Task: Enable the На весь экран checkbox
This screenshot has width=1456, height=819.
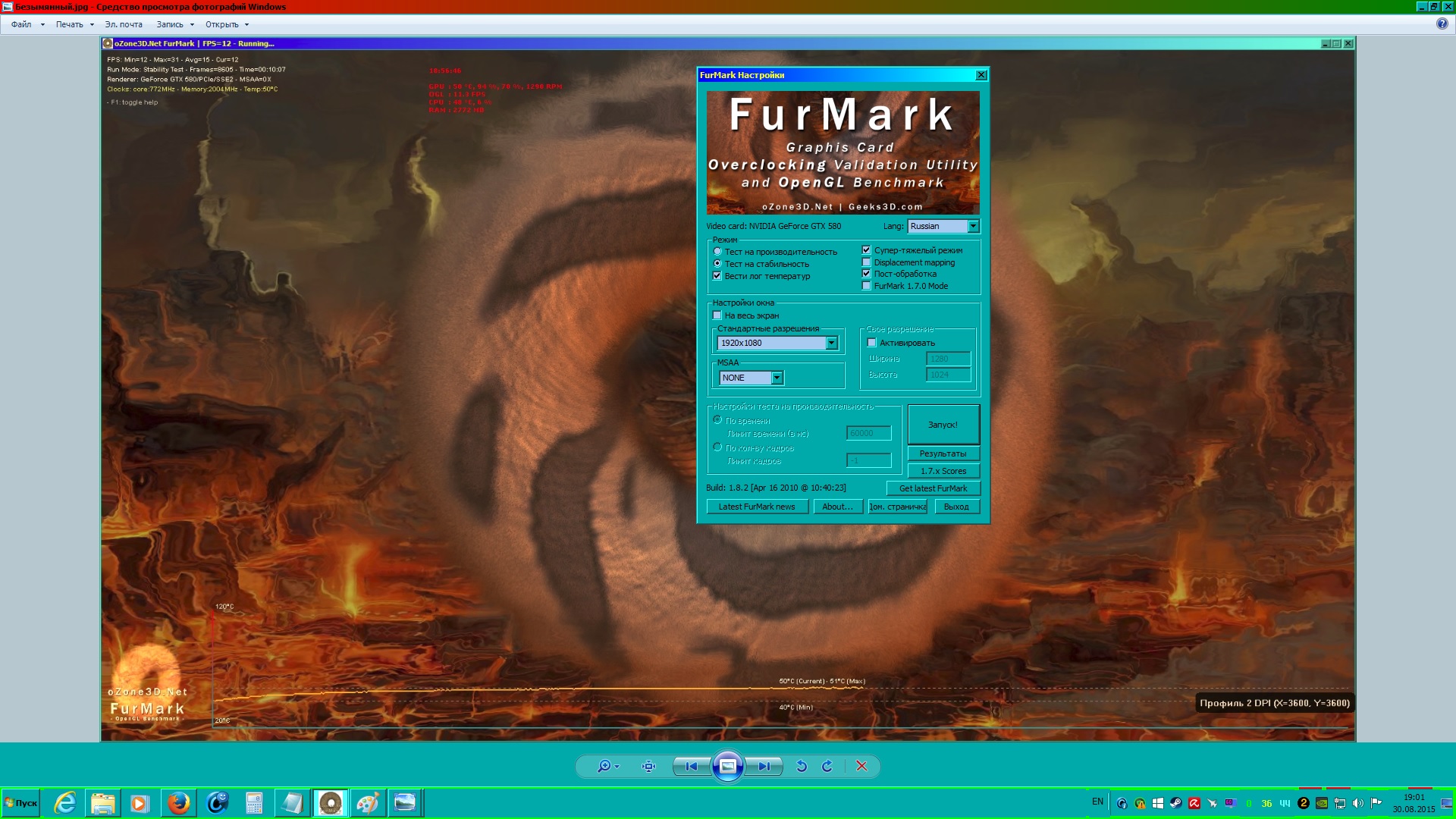Action: point(717,315)
